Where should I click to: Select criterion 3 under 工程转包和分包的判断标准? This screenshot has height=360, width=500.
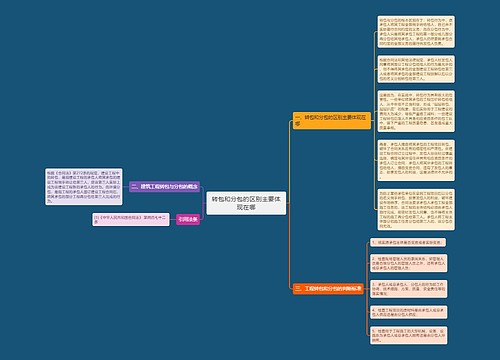click(409, 289)
